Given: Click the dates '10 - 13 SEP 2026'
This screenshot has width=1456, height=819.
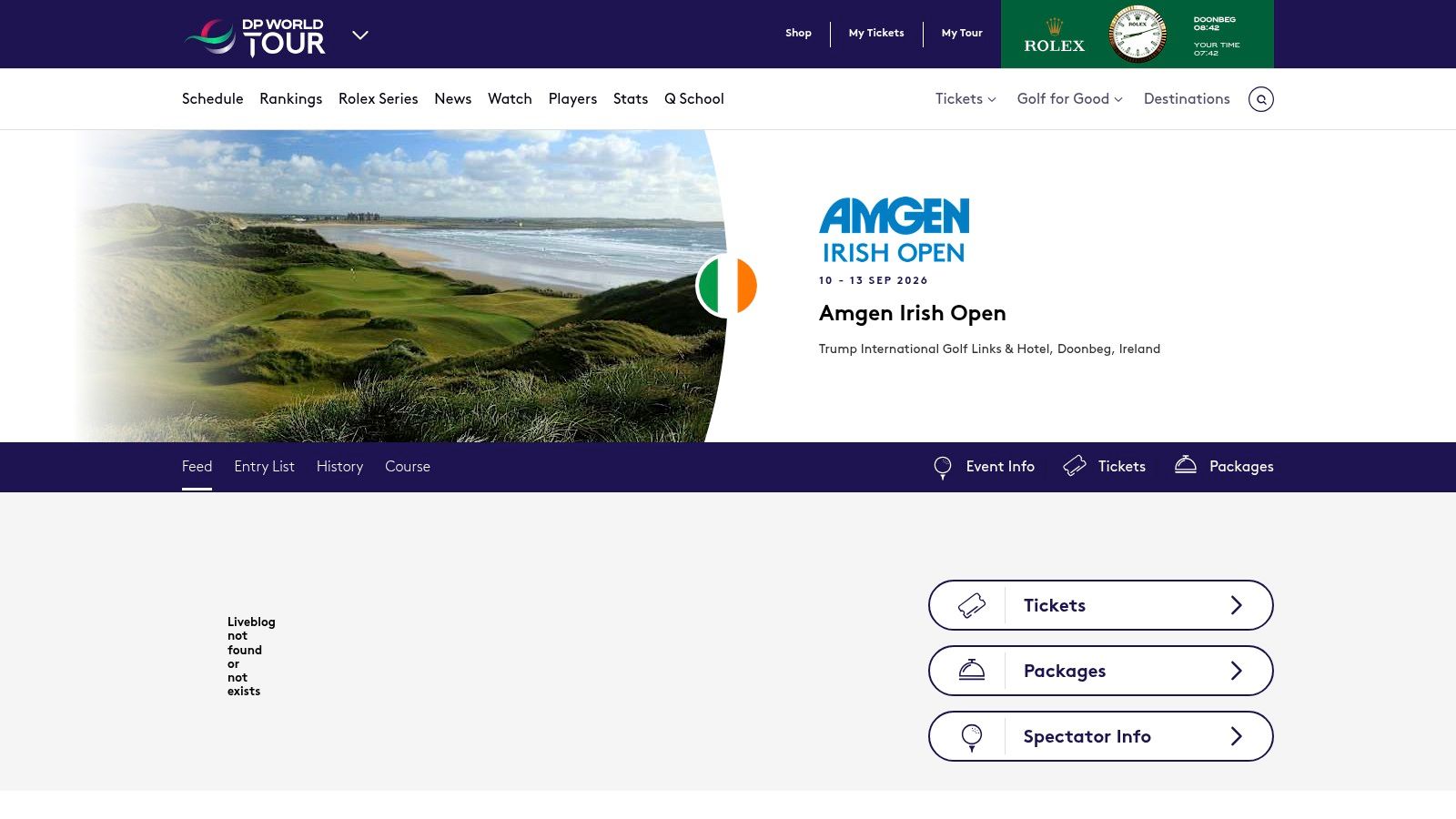Looking at the screenshot, I should 873,280.
